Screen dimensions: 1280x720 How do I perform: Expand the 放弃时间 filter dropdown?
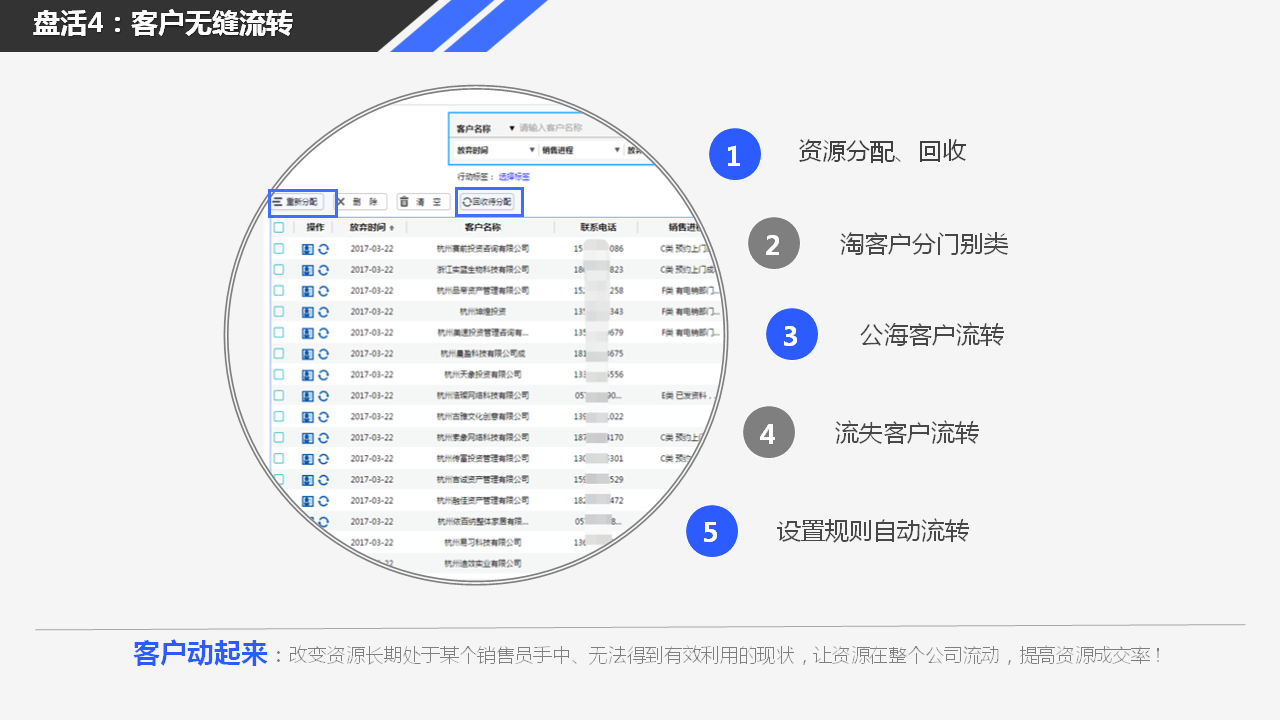(529, 150)
